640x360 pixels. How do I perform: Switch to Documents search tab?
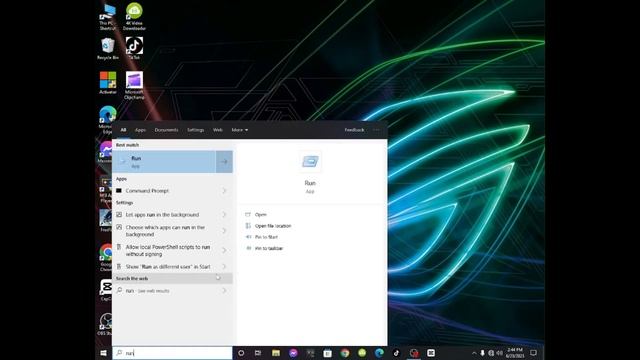click(x=166, y=130)
